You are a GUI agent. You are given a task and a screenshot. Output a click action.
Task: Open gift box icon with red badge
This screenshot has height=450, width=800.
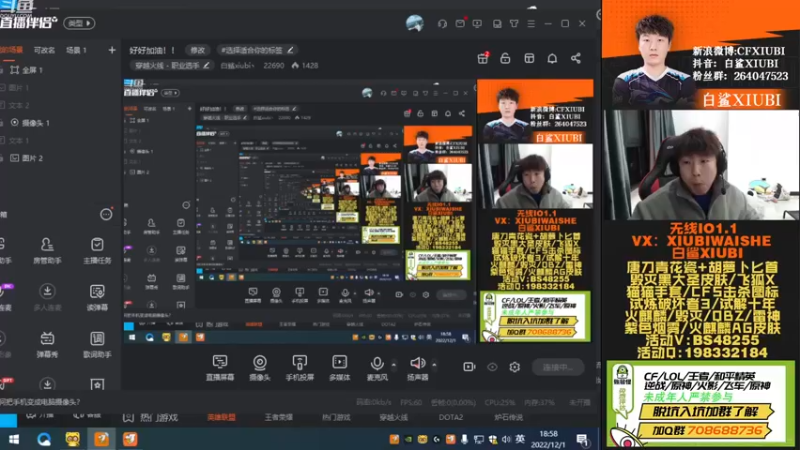point(483,58)
